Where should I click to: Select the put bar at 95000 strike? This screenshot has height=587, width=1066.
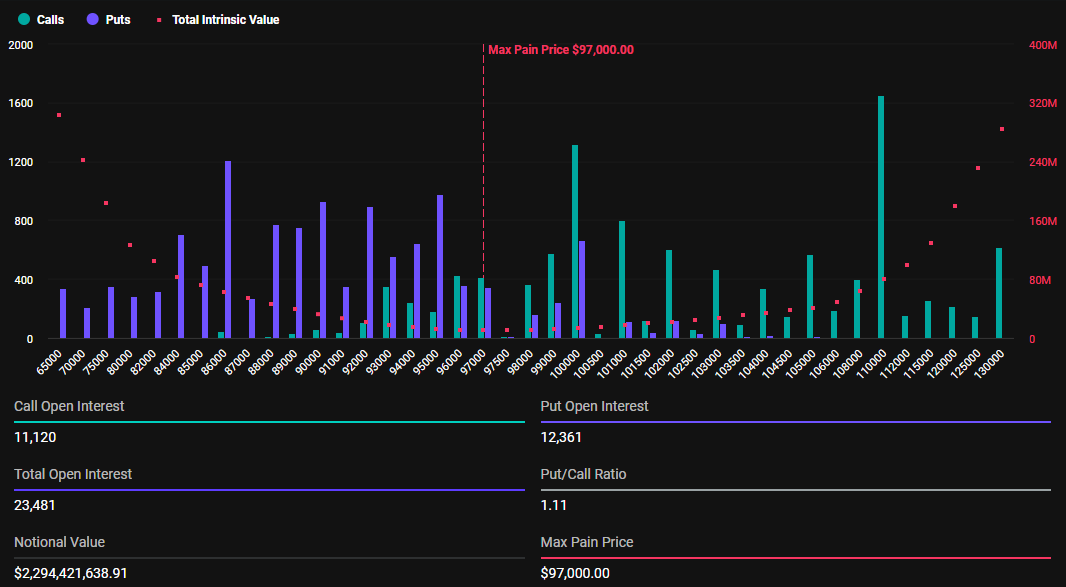point(440,267)
